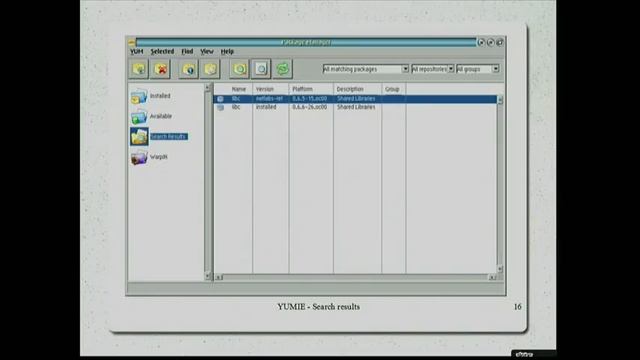This screenshot has height=360, width=640.
Task: Click the package info toolbar icon
Action: [189, 69]
